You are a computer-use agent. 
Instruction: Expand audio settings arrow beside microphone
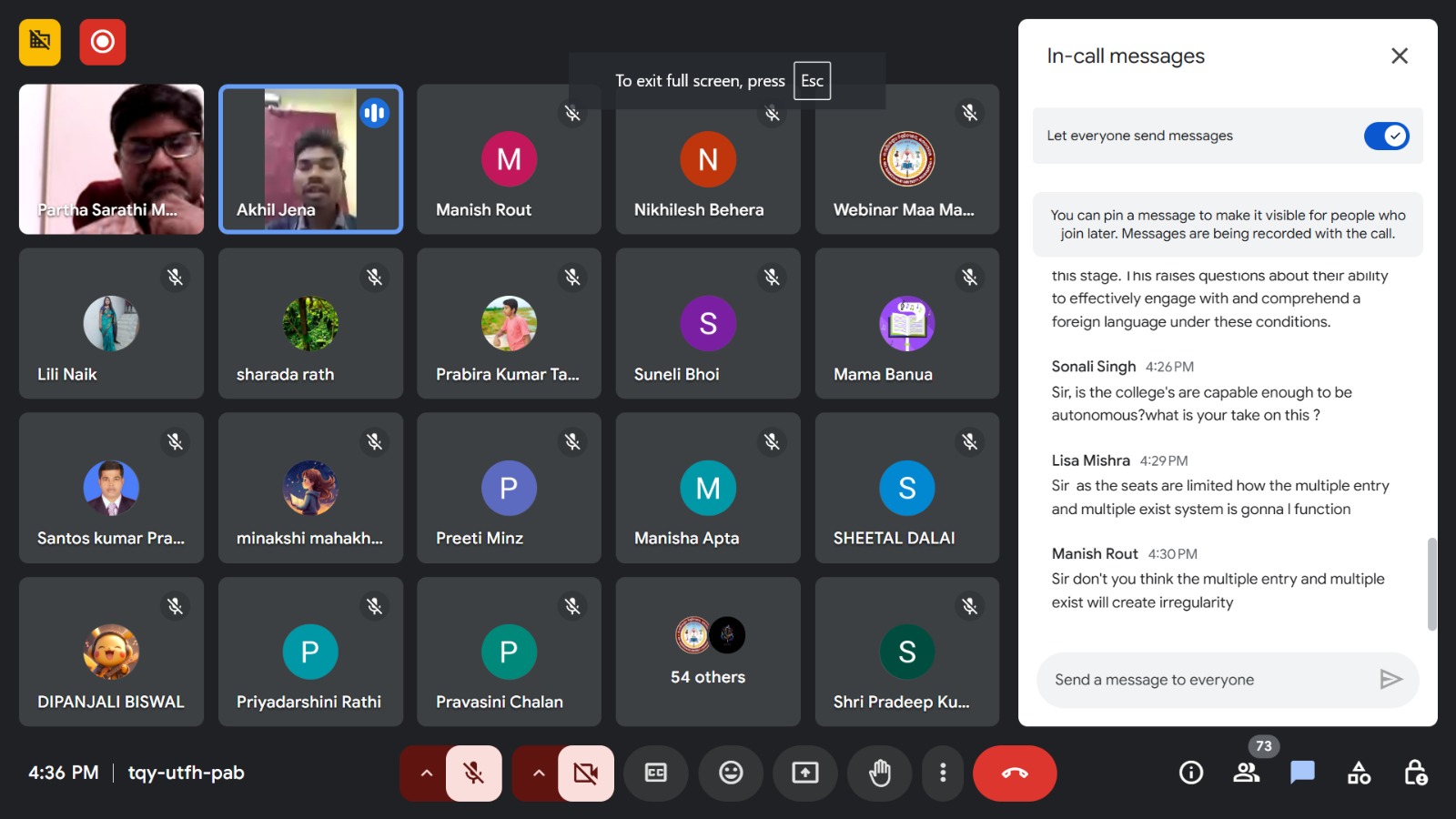click(426, 773)
